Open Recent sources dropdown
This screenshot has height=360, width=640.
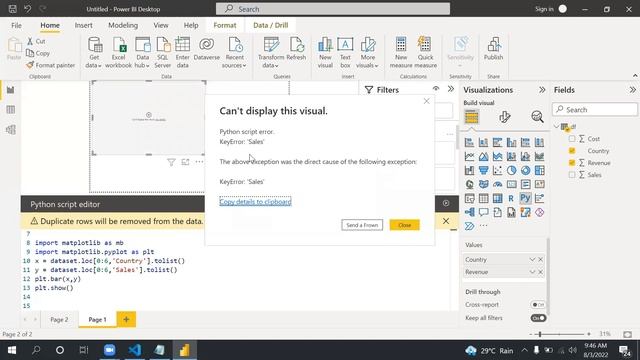pyautogui.click(x=234, y=52)
